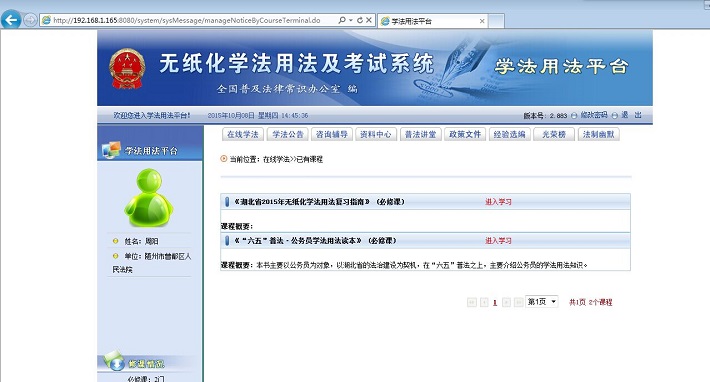
Task: Click the 必修课: 2门 sidebar text
Action: point(146,378)
